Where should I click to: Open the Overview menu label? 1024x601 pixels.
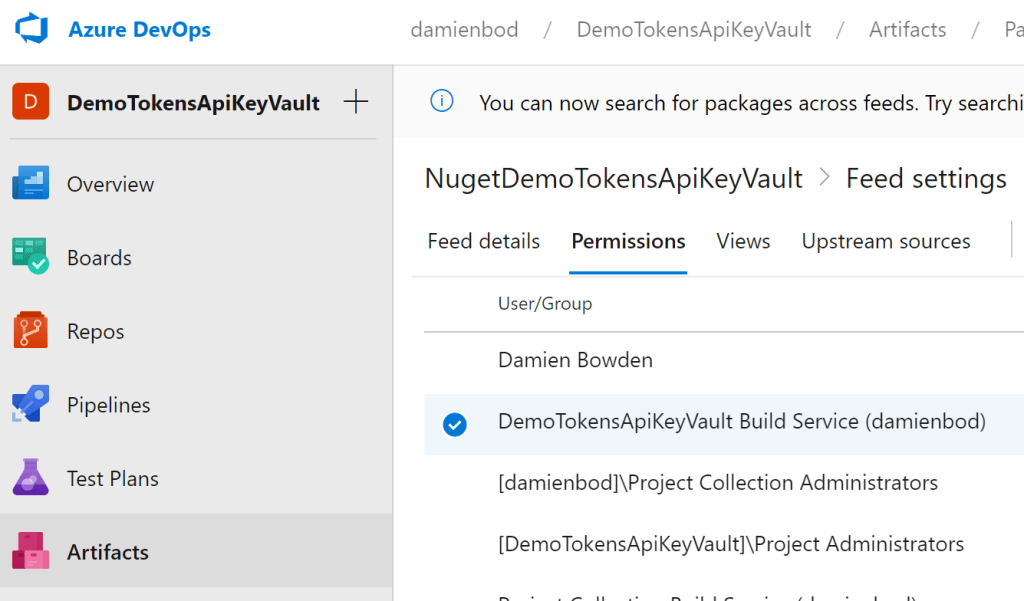[x=110, y=185]
